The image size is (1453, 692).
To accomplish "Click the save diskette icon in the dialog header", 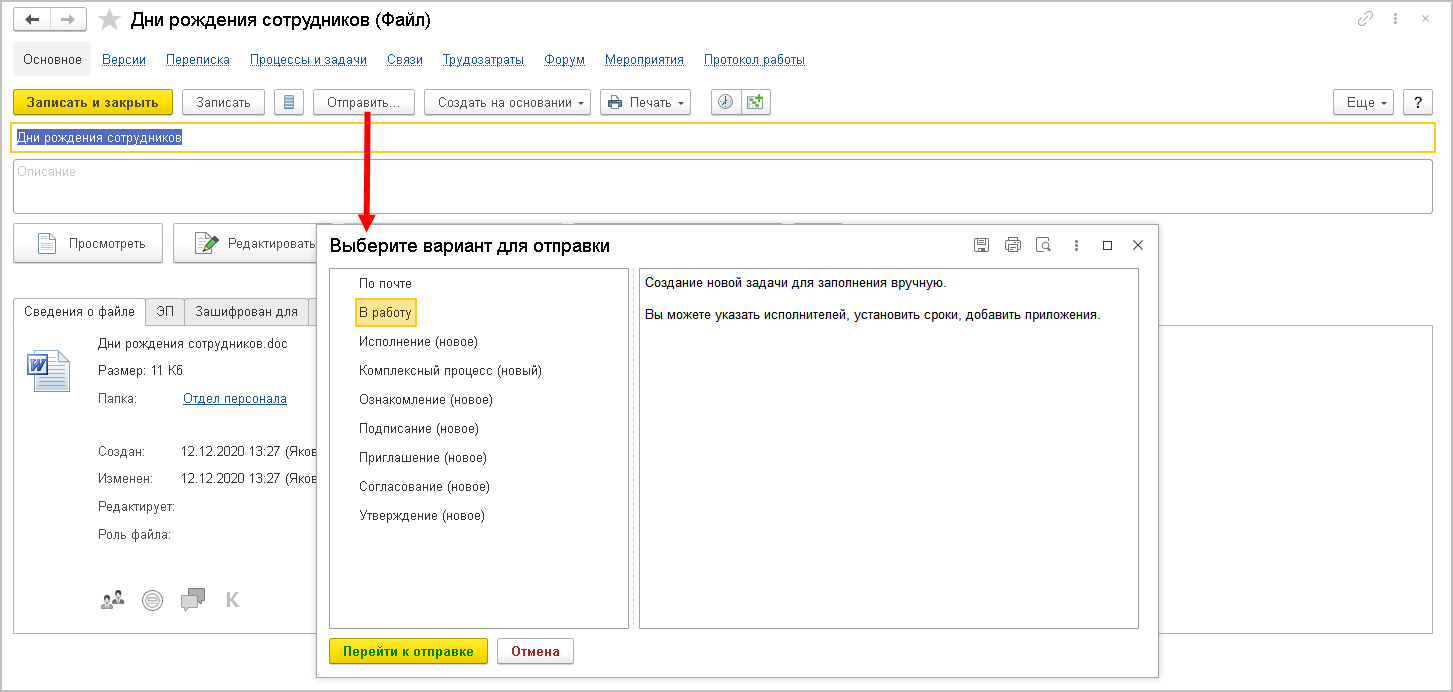I will (x=982, y=245).
